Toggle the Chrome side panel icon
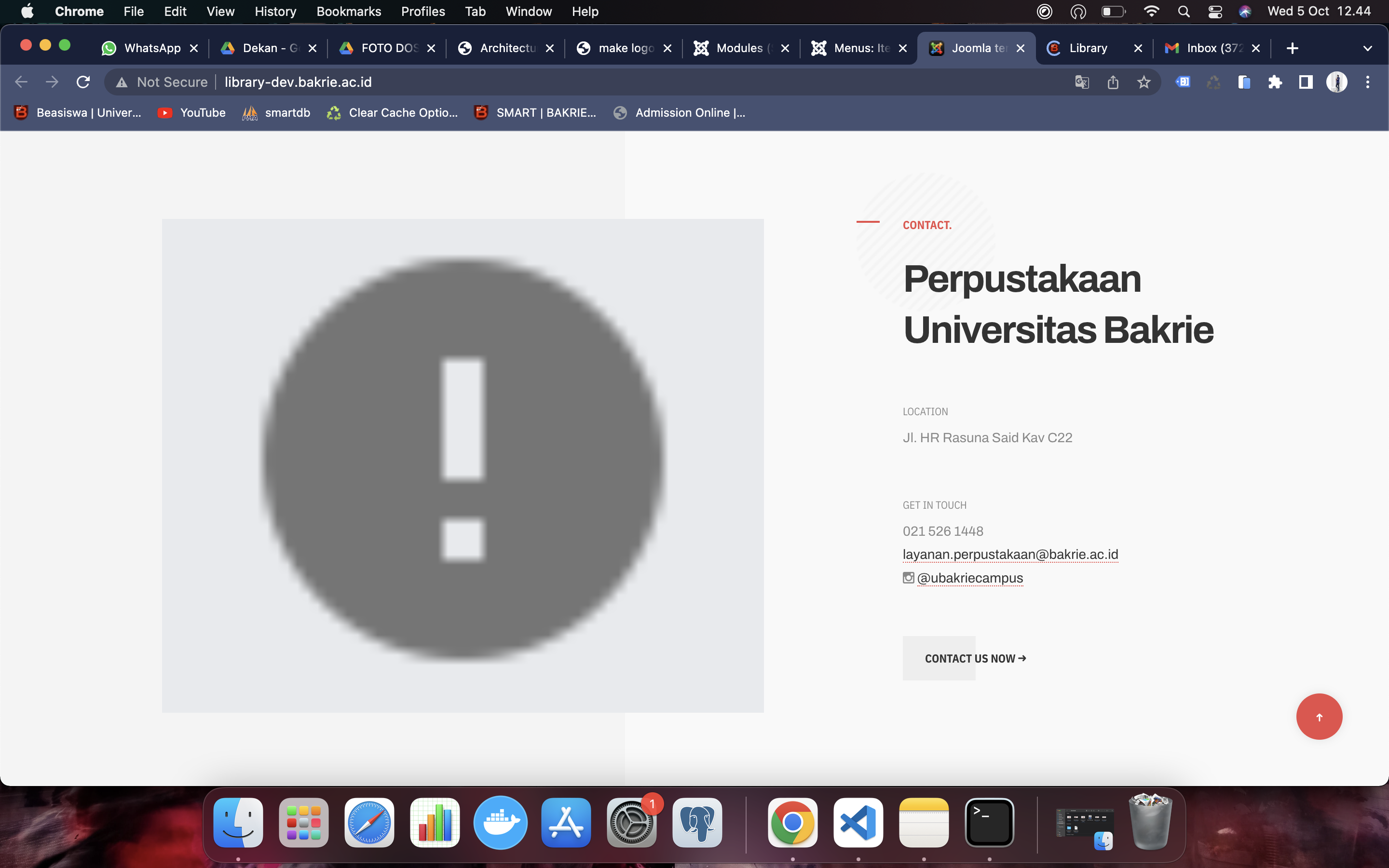 click(1305, 82)
